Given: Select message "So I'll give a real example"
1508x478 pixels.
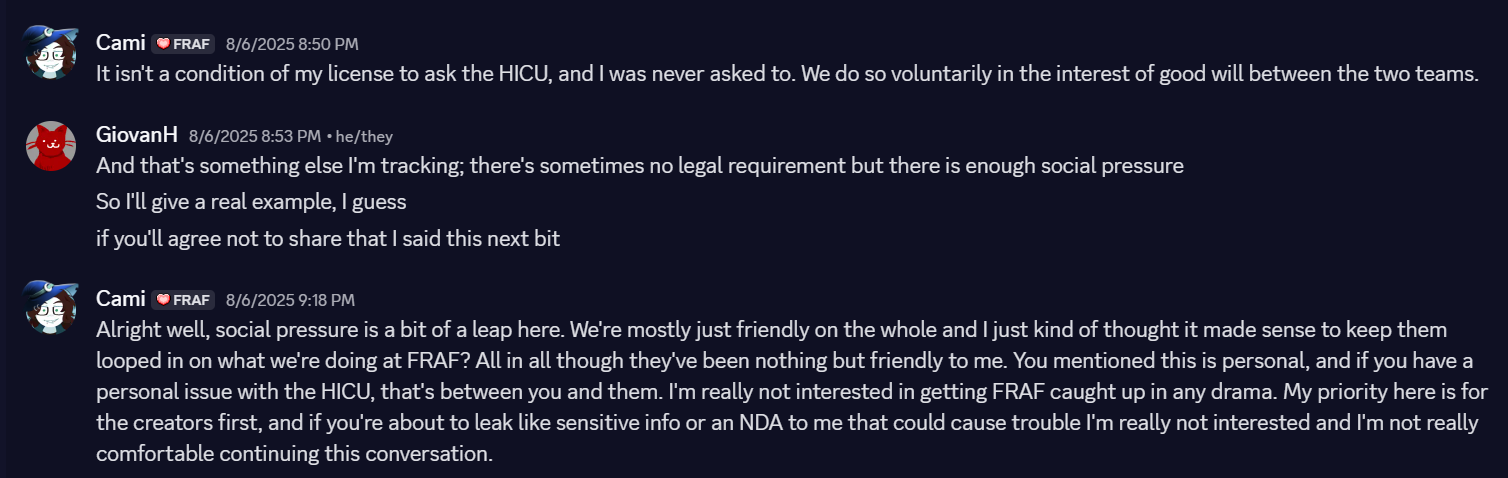Looking at the screenshot, I should pos(251,202).
